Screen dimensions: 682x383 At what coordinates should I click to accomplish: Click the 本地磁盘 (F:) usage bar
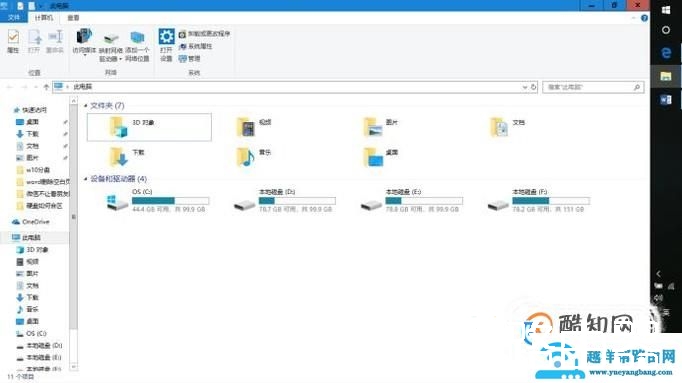551,200
